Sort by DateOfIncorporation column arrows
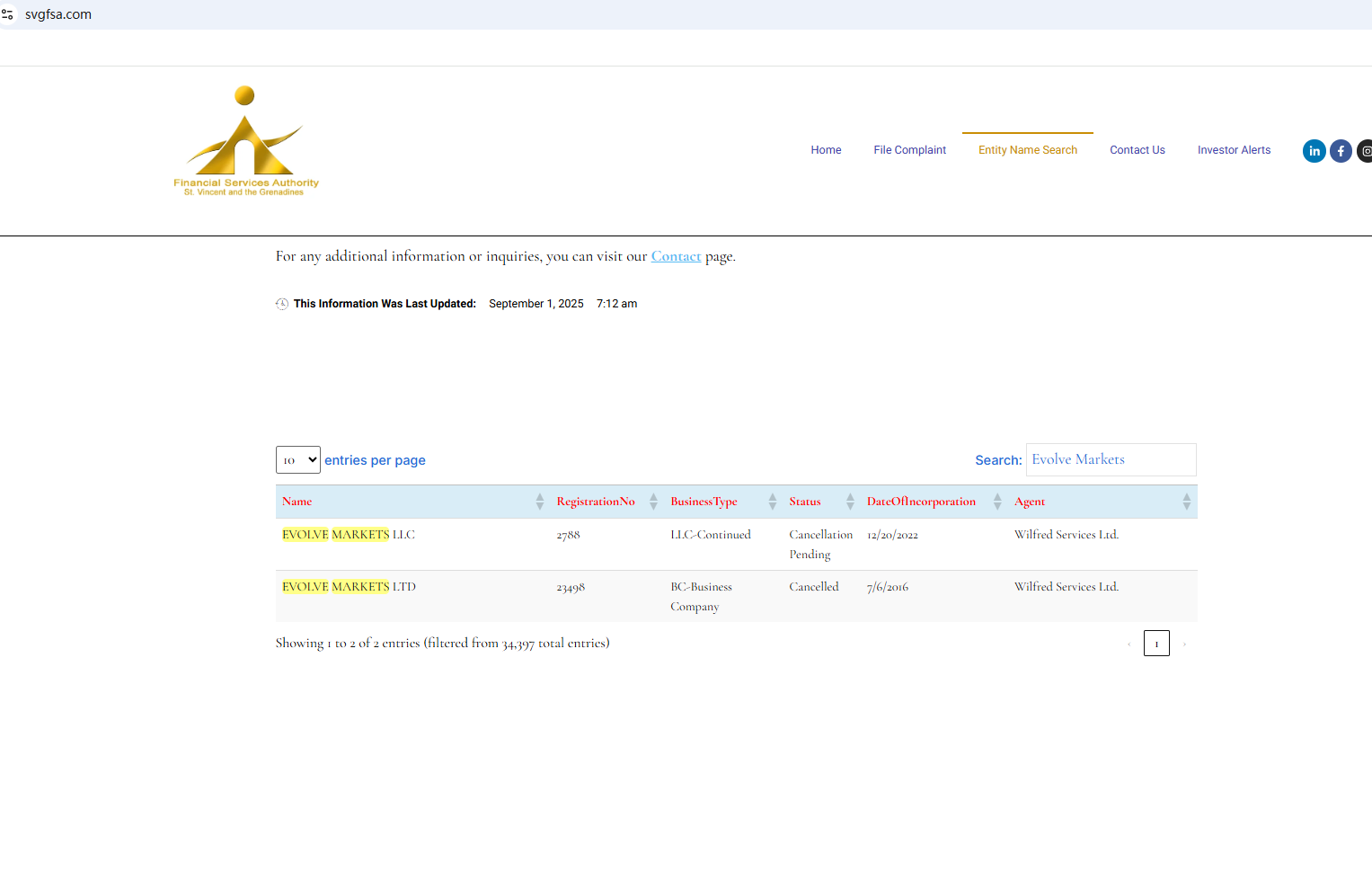 (996, 502)
